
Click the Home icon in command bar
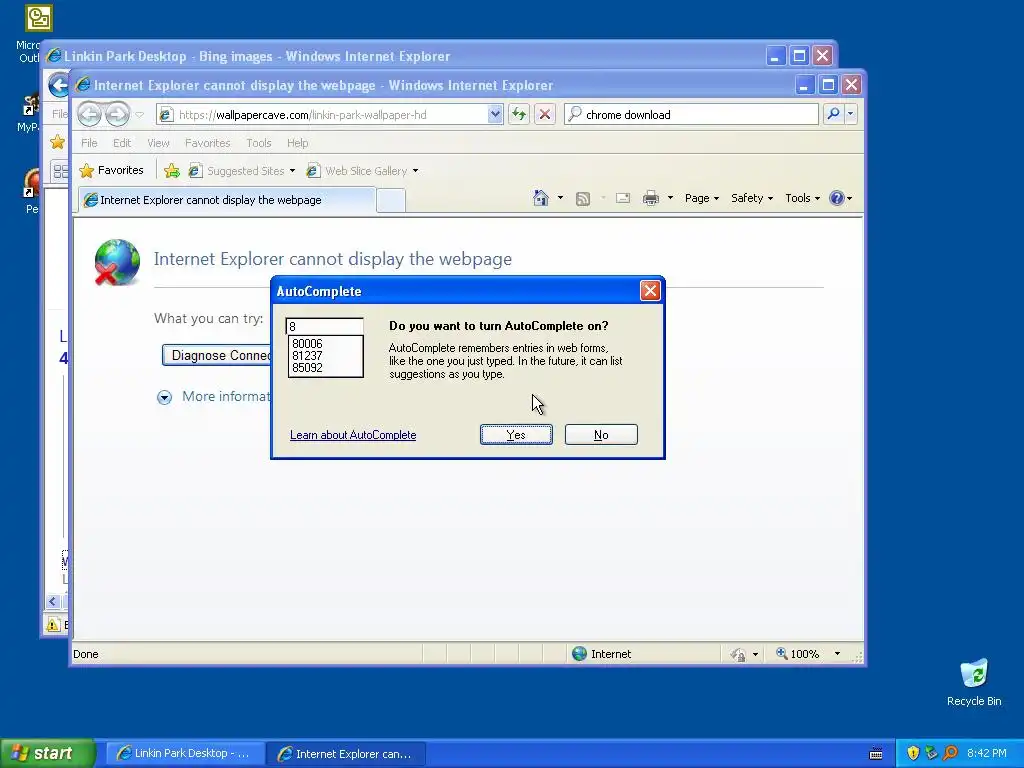click(x=541, y=198)
